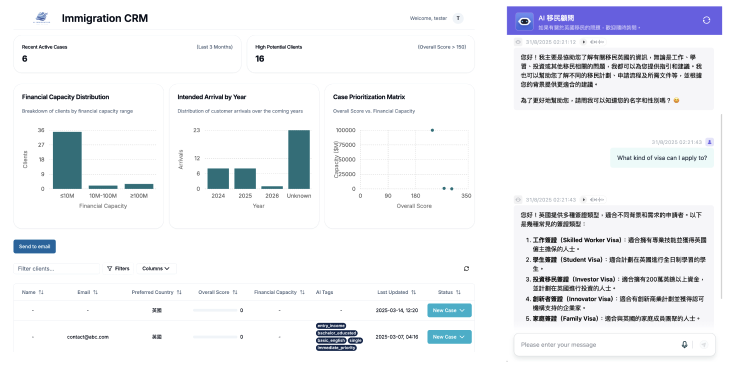The height and width of the screenshot is (382, 732).
Task: Click the bot icon beside the 02:21:12 timestamp
Action: click(518, 42)
